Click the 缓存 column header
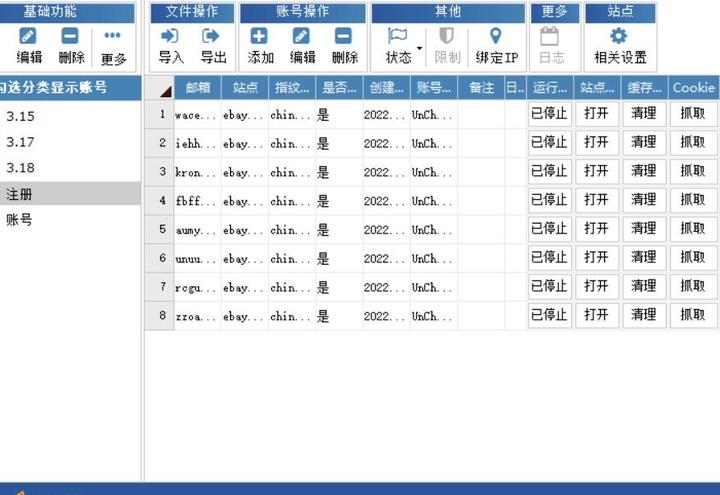720x495 pixels. click(x=644, y=88)
